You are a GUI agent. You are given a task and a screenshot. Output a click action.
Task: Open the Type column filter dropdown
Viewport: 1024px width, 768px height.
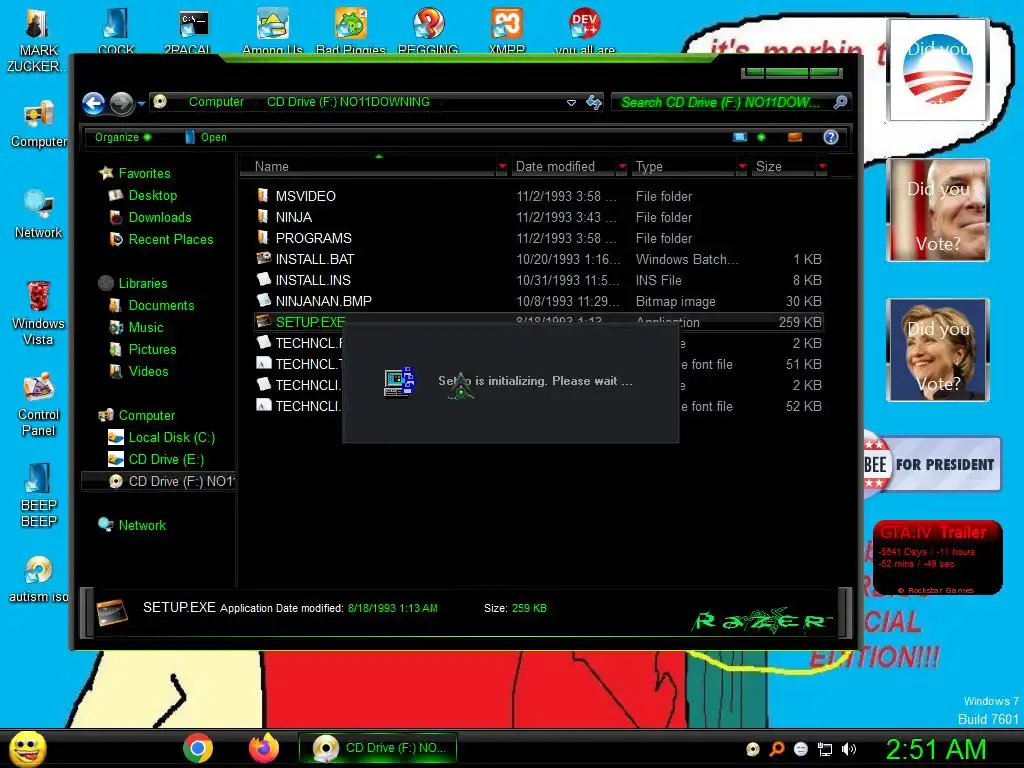(x=743, y=167)
